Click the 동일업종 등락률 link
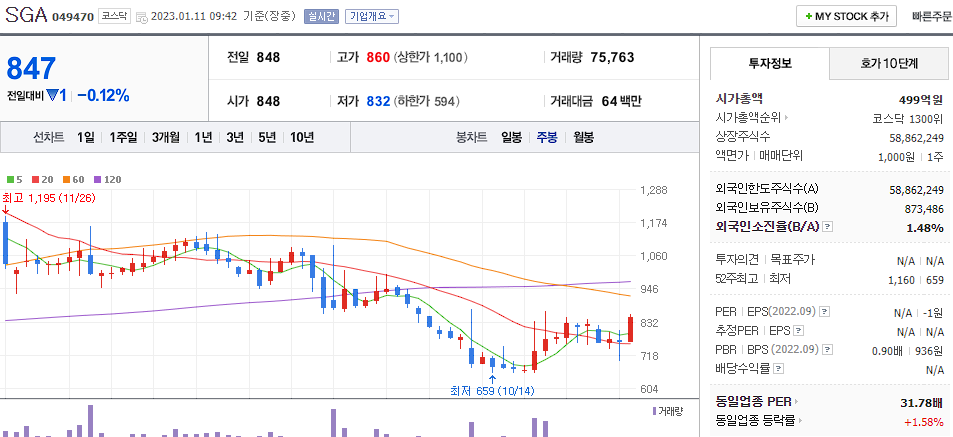Image resolution: width=953 pixels, height=437 pixels. click(x=755, y=420)
